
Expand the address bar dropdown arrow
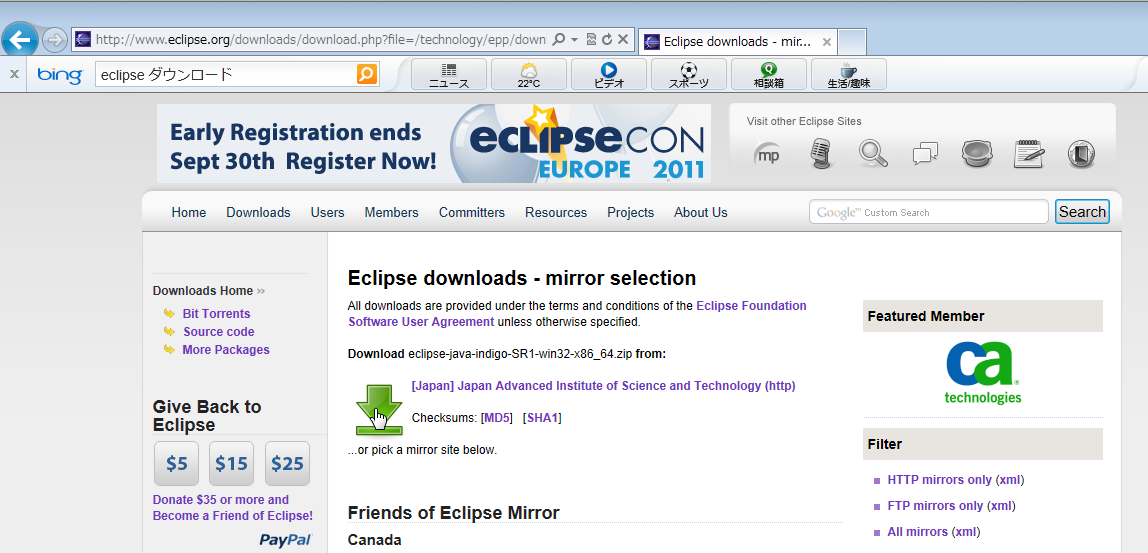[x=574, y=40]
